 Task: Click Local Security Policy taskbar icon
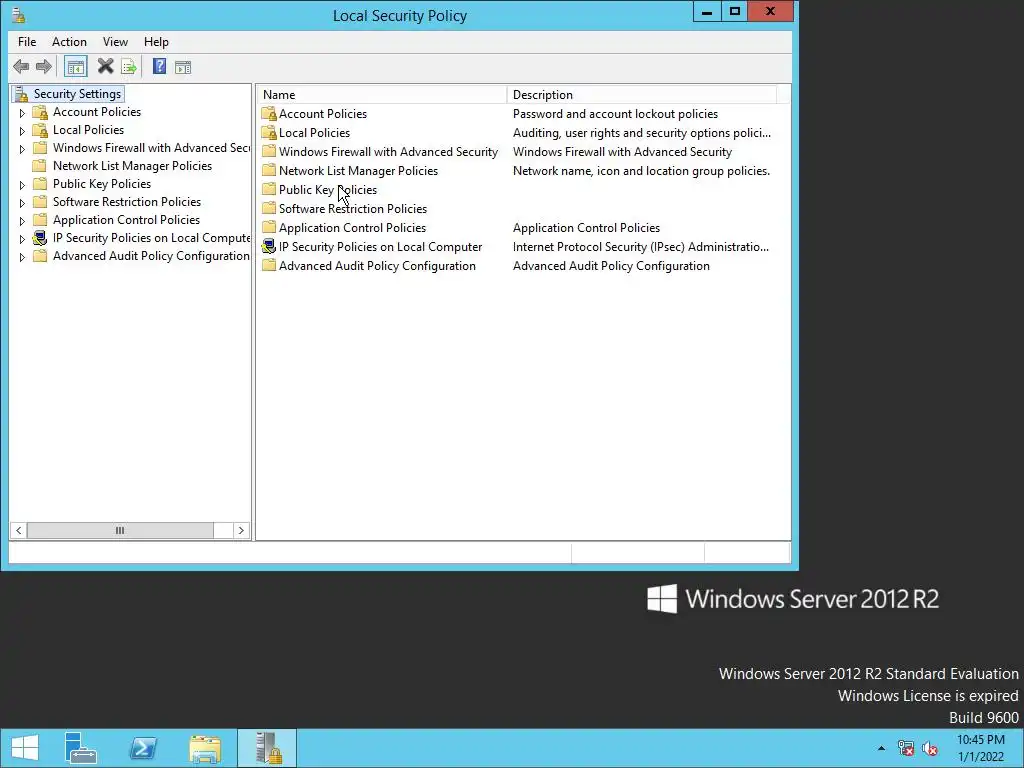(267, 748)
